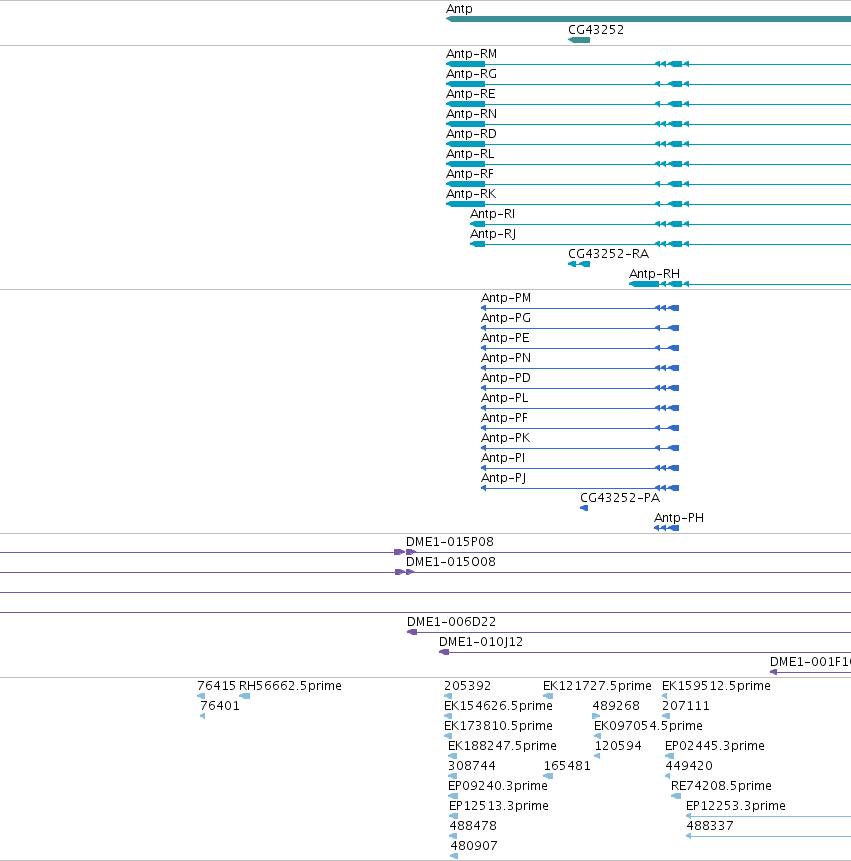Click the Antp-PL protein label

505,398
